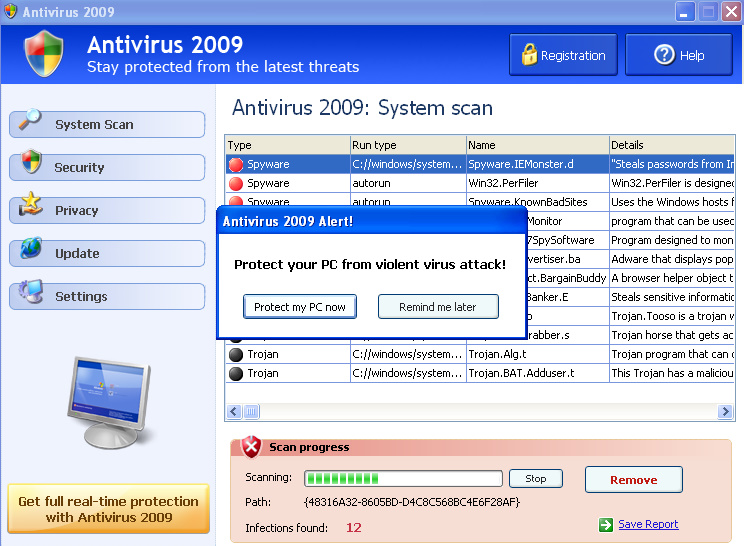Click the computer monitor illustration
This screenshot has width=744, height=546.
(x=111, y=403)
